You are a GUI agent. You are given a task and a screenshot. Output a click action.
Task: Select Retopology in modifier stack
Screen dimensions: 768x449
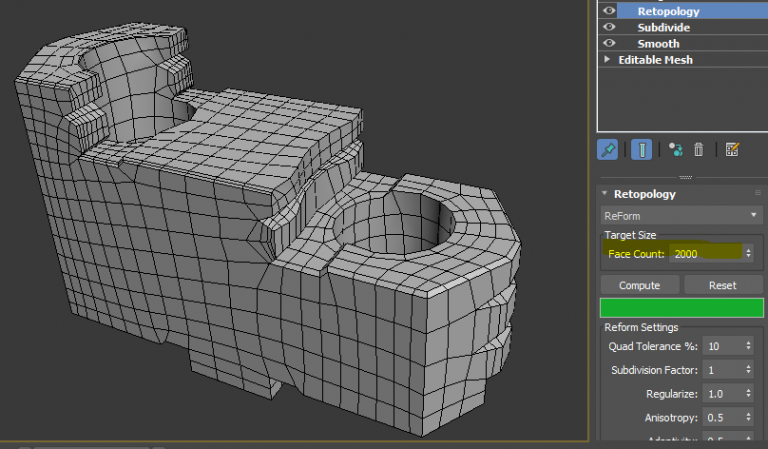click(x=668, y=11)
